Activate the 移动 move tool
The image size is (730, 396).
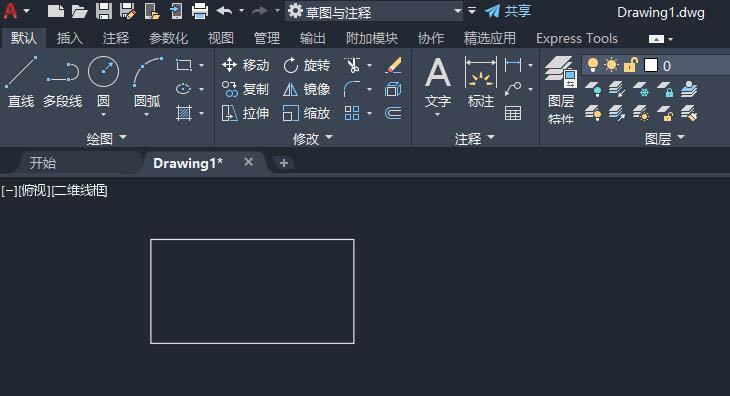click(x=246, y=65)
